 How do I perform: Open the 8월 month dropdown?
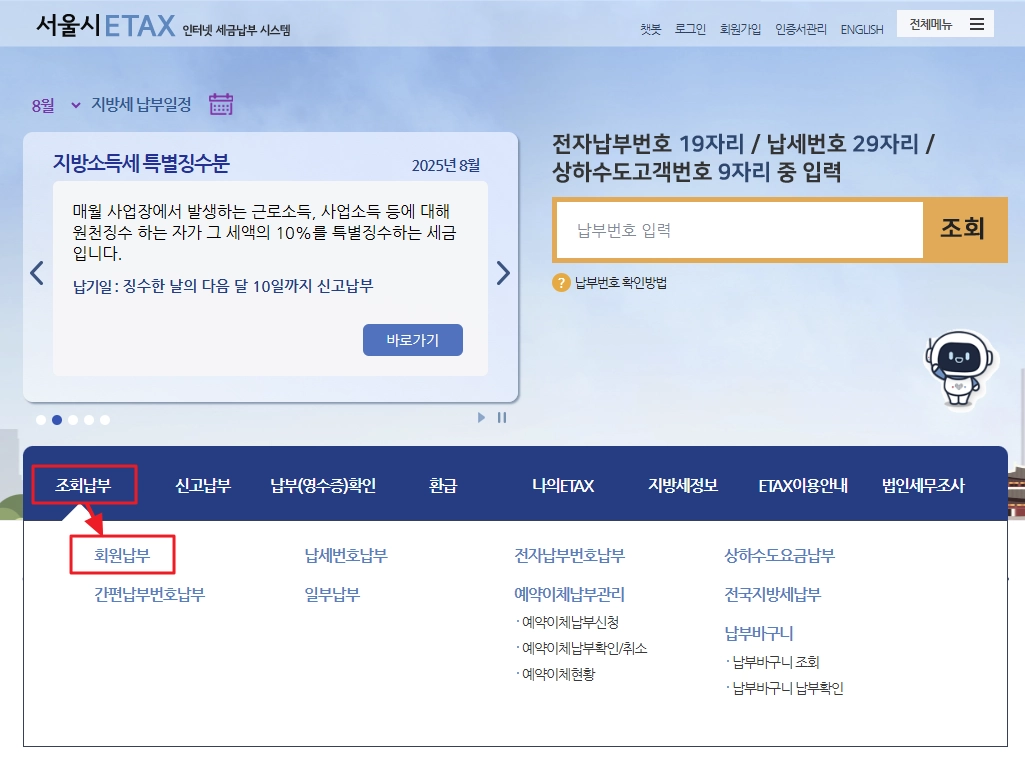(x=56, y=105)
